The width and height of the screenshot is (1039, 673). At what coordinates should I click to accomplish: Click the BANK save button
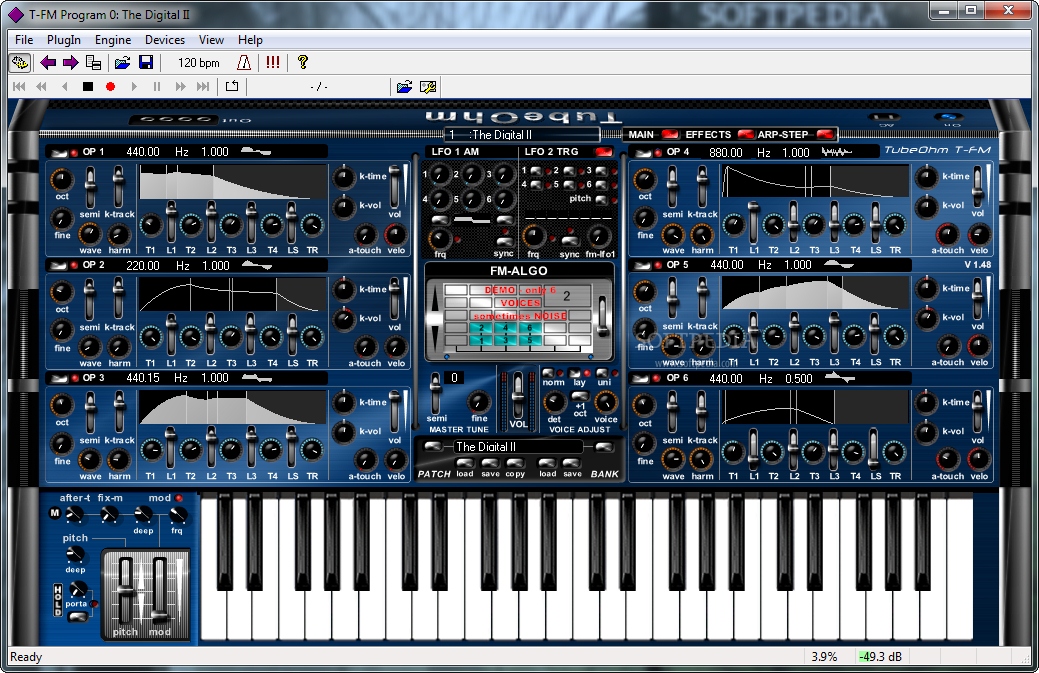tap(572, 463)
